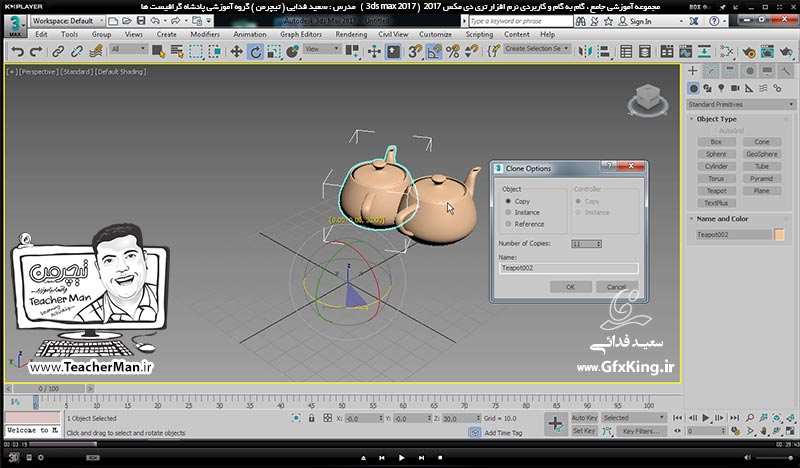This screenshot has height=468, width=800.
Task: Click the Redo arrow in main toolbar
Action: pyautogui.click(x=36, y=52)
